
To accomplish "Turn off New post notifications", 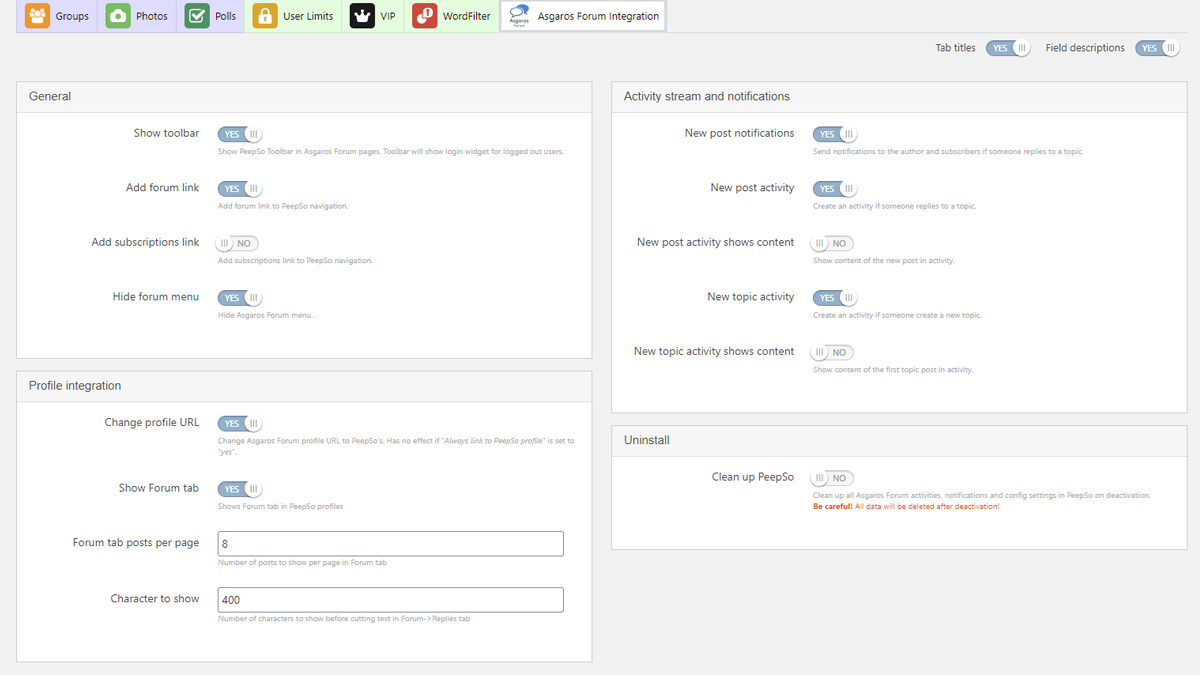I will pyautogui.click(x=835, y=134).
